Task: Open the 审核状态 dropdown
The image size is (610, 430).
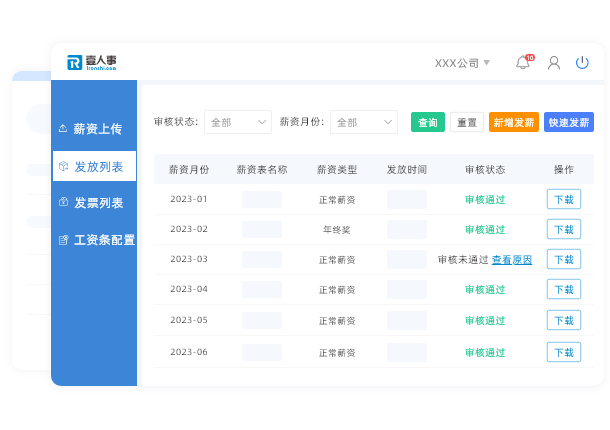Action: click(238, 122)
